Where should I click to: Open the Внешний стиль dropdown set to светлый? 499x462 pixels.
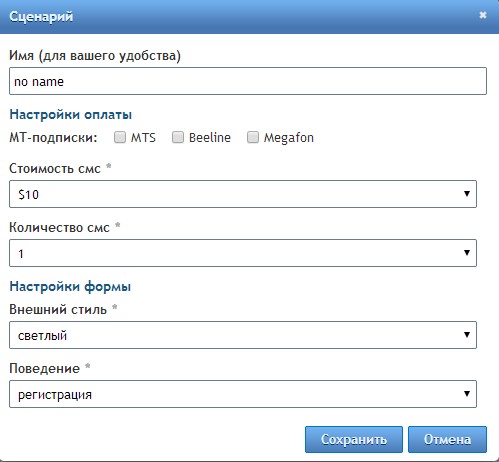click(x=243, y=335)
